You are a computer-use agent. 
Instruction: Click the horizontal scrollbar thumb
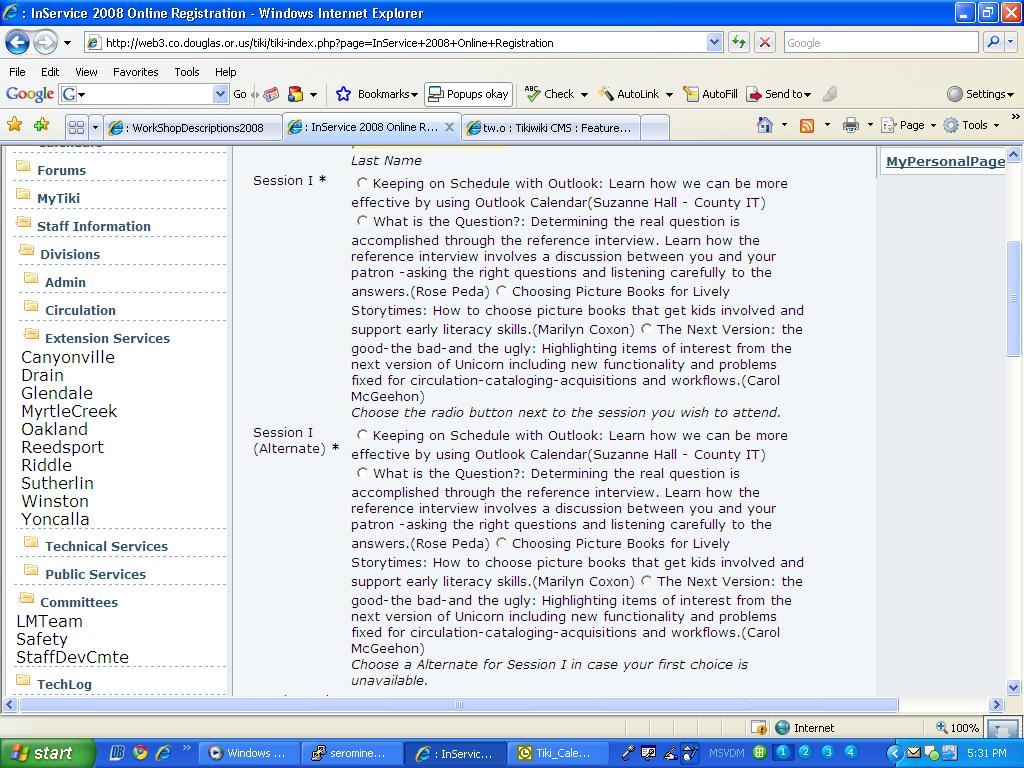coord(458,704)
